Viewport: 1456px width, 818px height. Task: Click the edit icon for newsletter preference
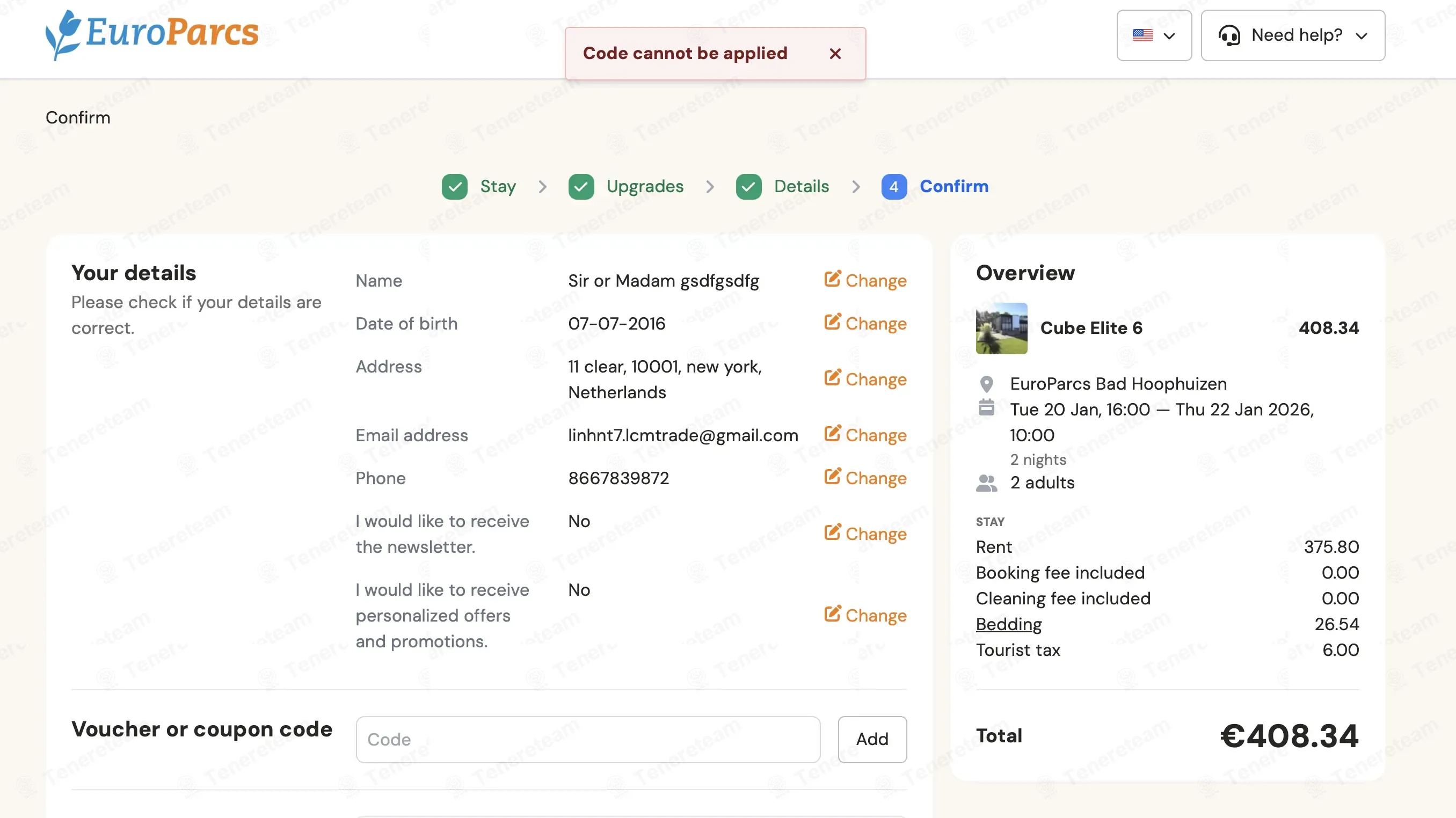pyautogui.click(x=832, y=532)
